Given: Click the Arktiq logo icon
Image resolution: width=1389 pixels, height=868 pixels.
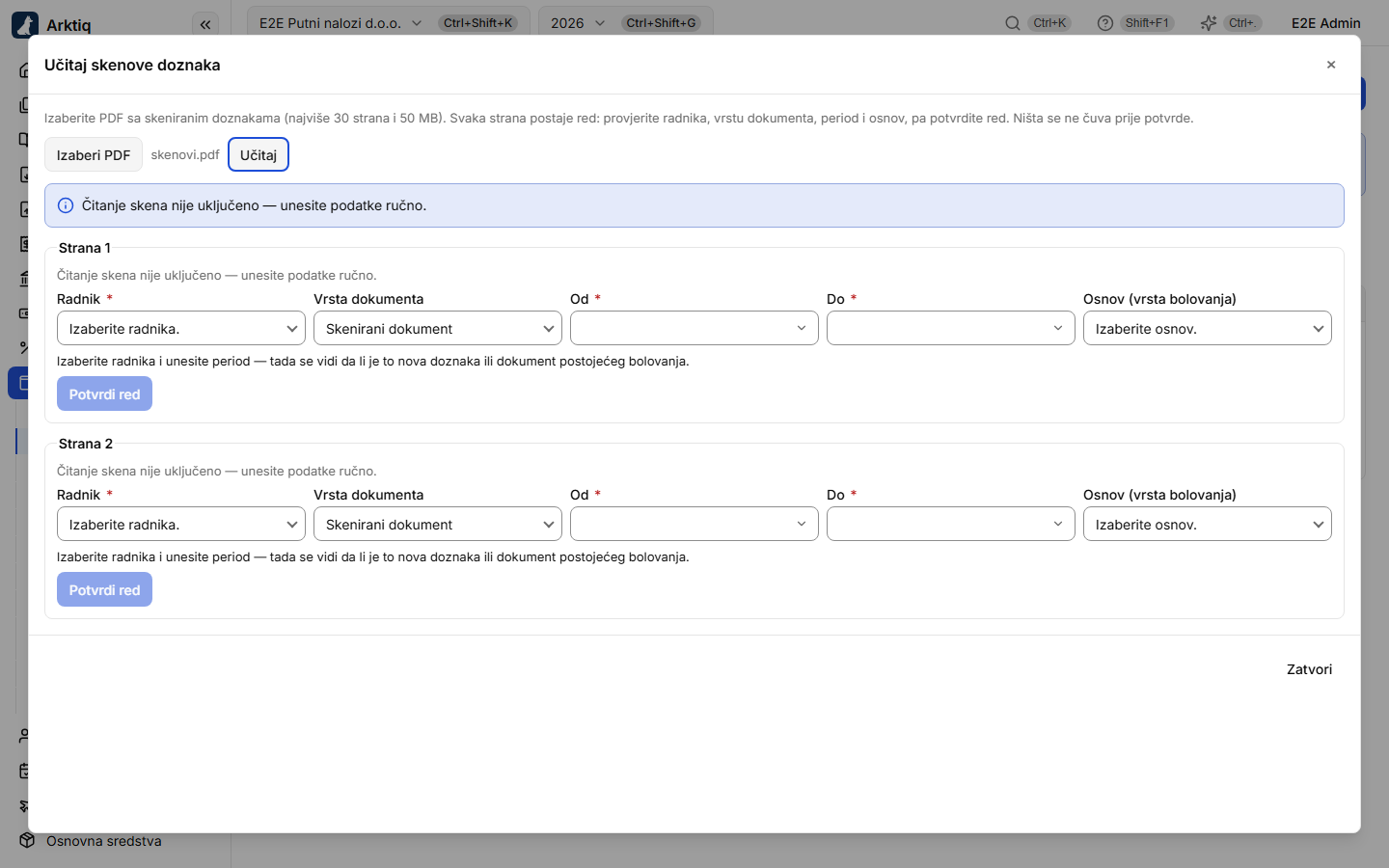Looking at the screenshot, I should (25, 24).
